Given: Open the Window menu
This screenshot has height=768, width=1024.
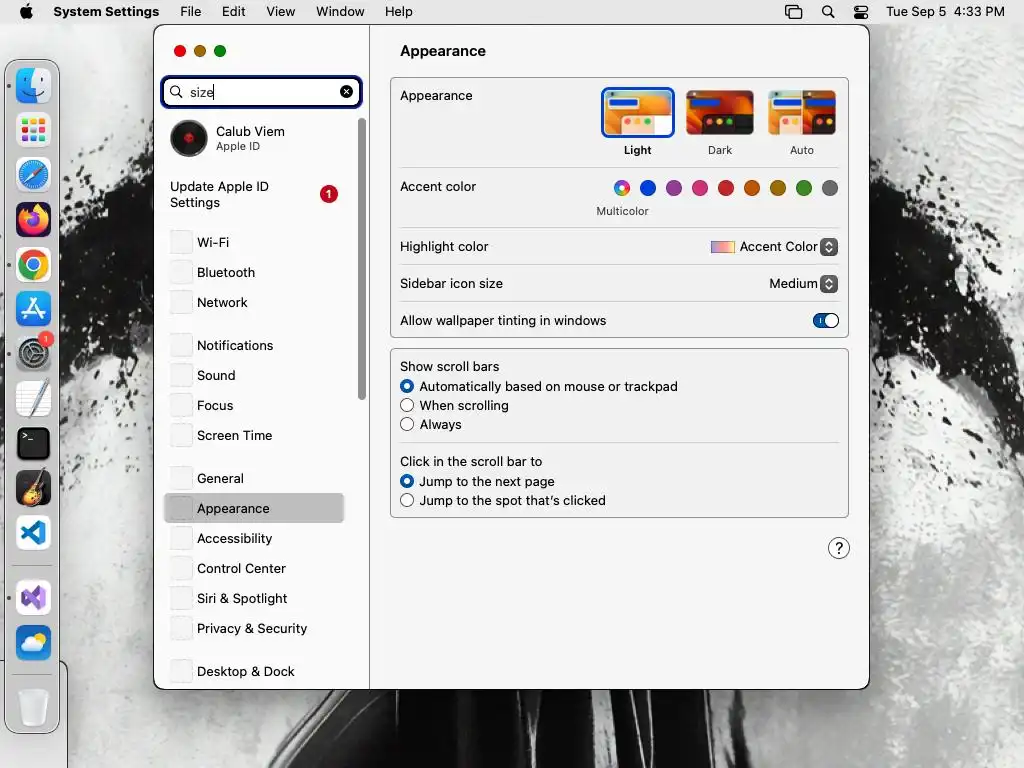Looking at the screenshot, I should pyautogui.click(x=340, y=11).
